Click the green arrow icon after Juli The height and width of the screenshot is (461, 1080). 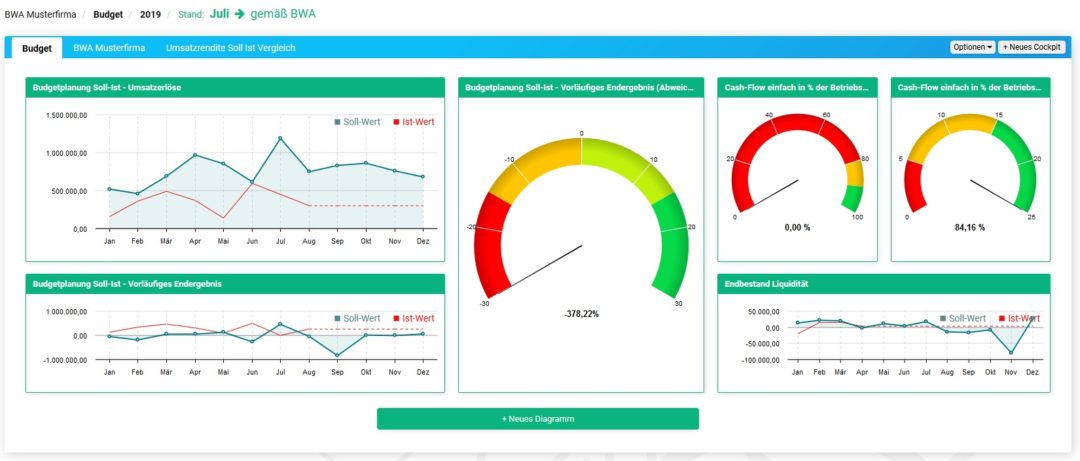click(x=239, y=15)
